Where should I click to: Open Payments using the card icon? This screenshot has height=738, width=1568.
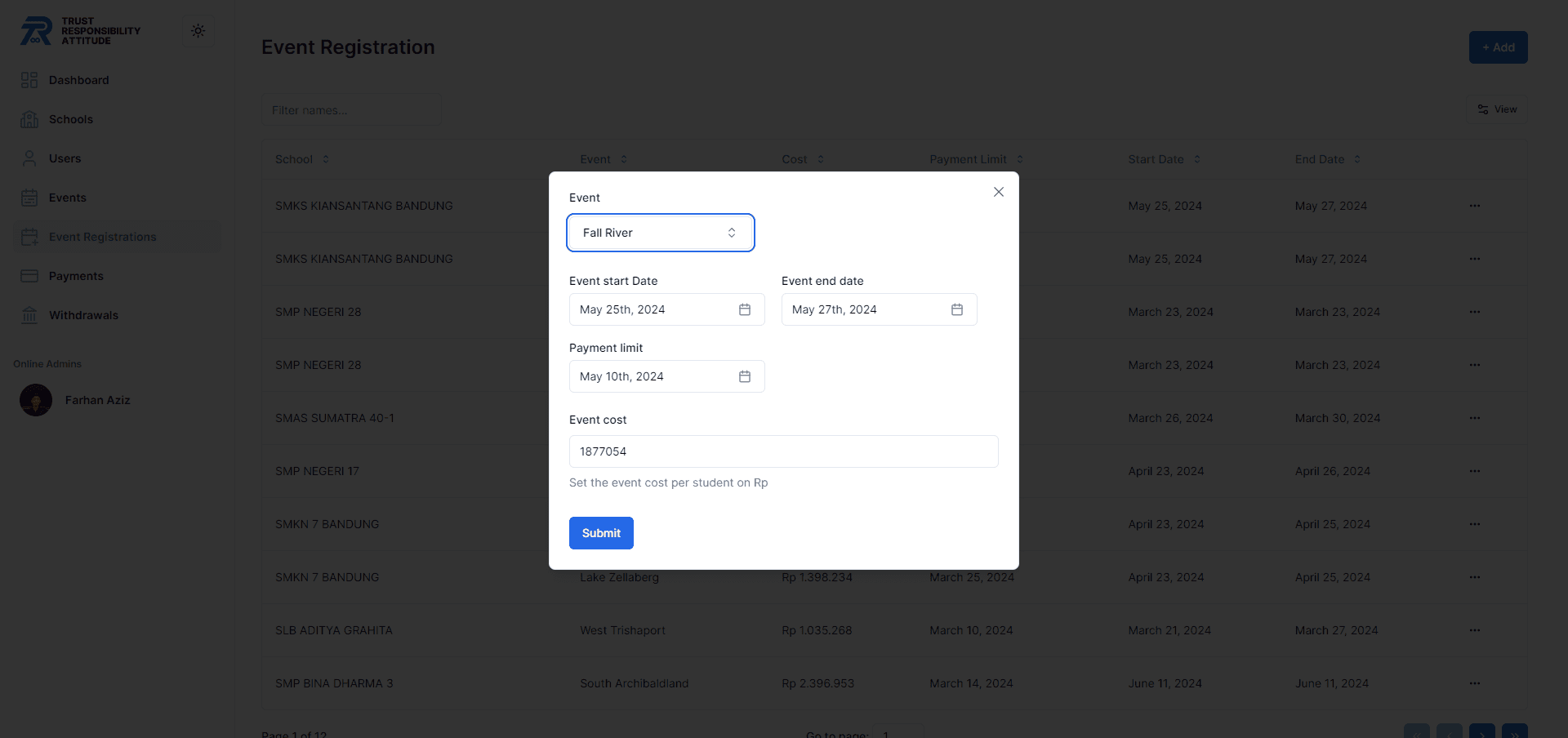[29, 276]
